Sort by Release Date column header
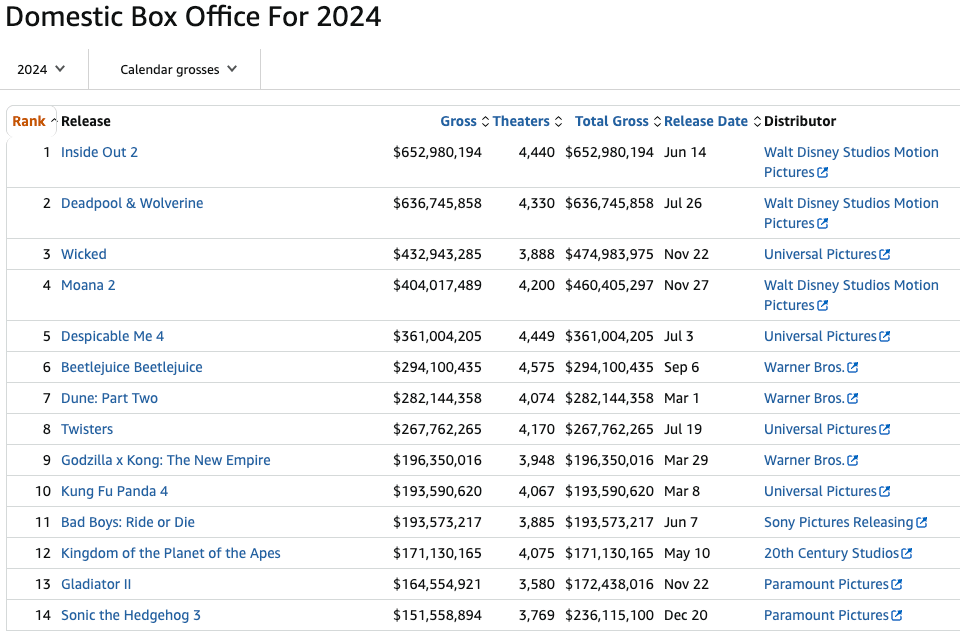 pos(706,121)
